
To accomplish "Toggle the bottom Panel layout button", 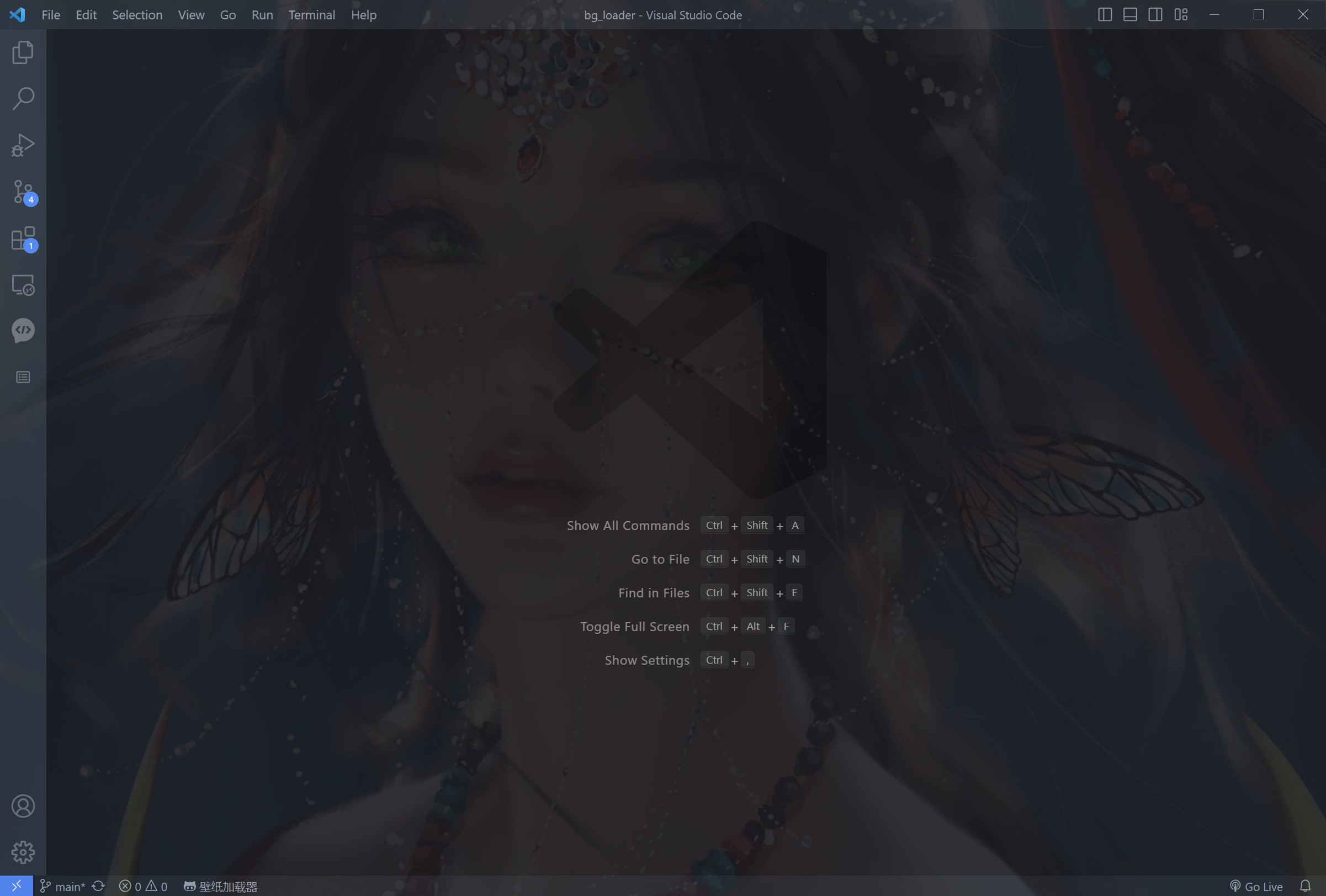I will (1129, 15).
